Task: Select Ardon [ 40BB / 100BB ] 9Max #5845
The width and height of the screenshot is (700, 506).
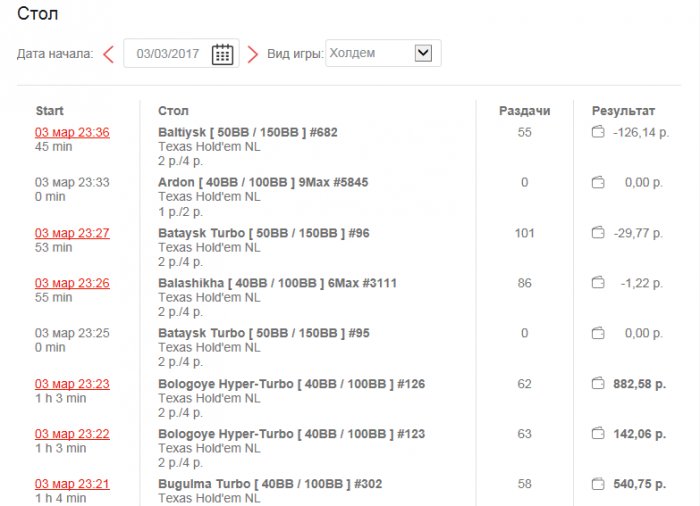Action: (263, 182)
